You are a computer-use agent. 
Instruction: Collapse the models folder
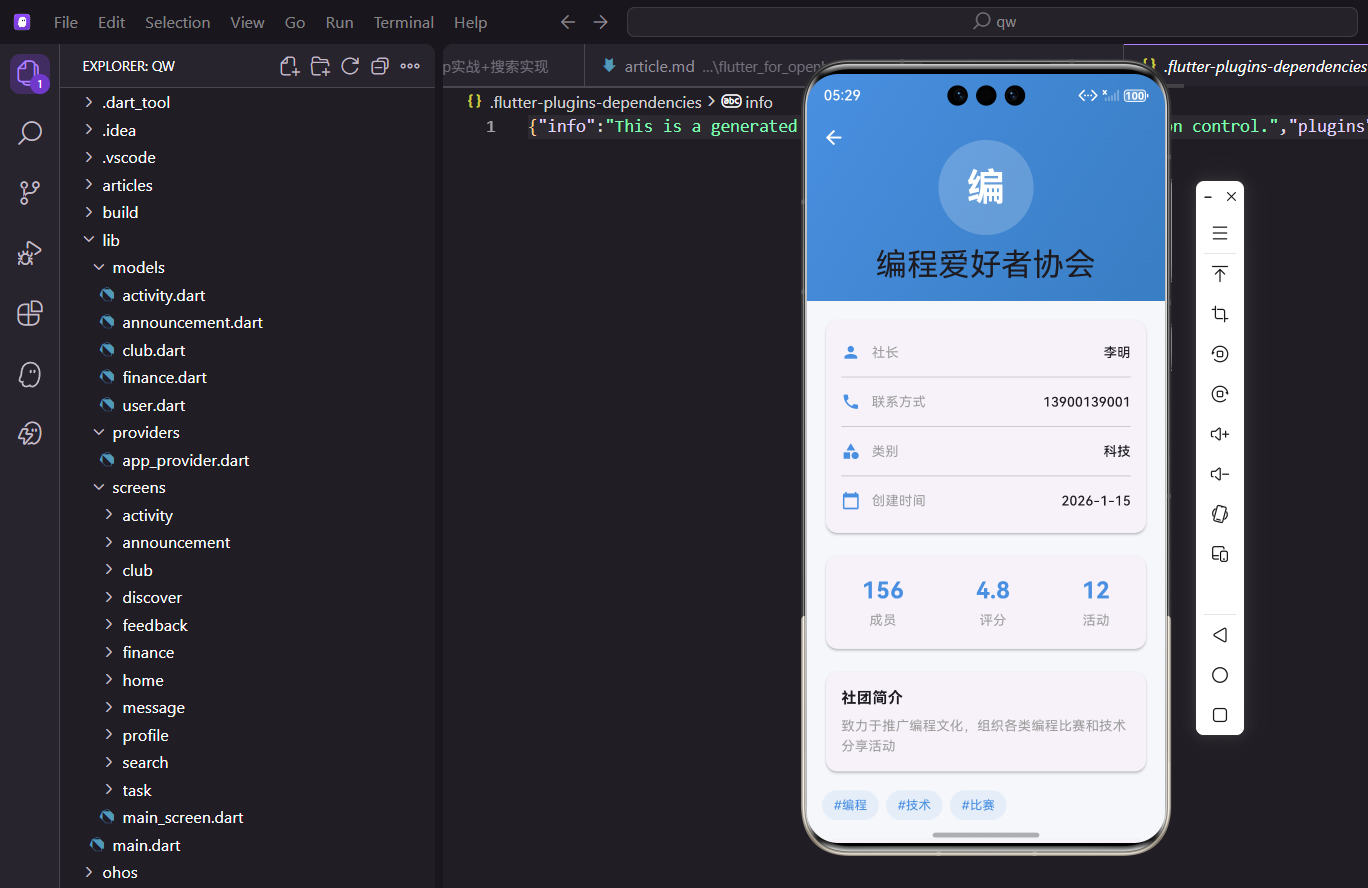point(98,267)
